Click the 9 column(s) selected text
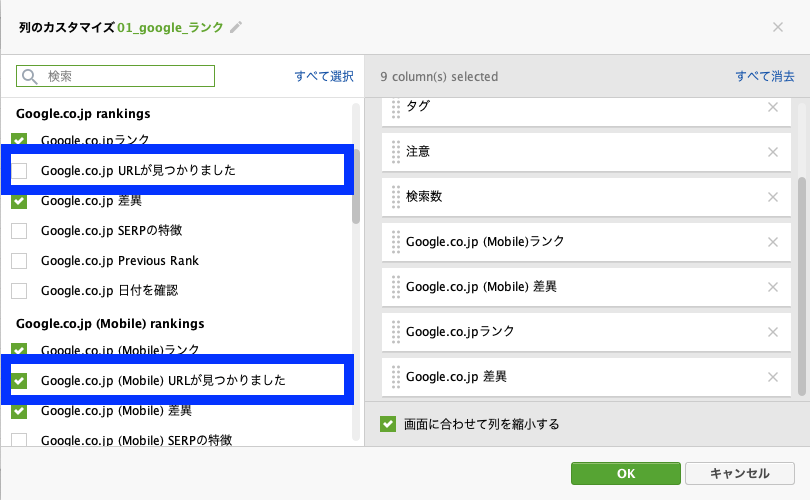The height and width of the screenshot is (500, 810). (x=439, y=76)
